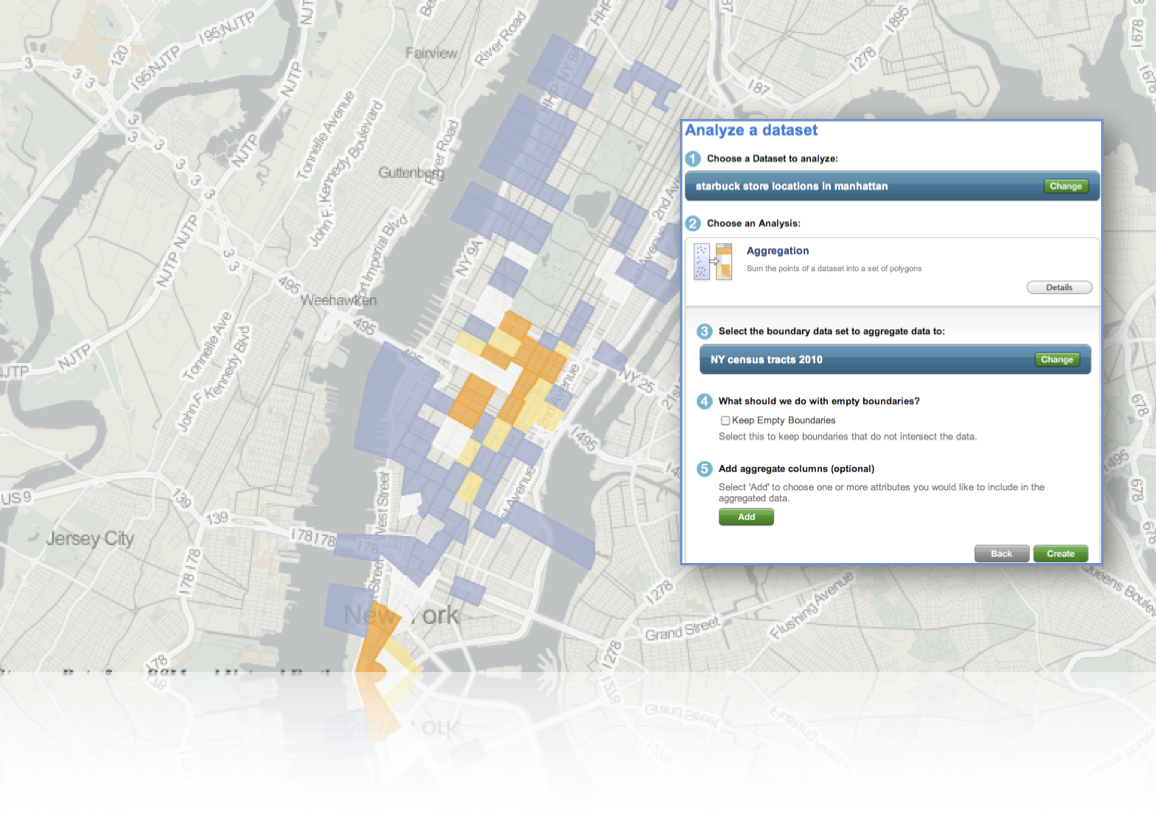Click the Jersey City map label
Screen dimensions: 1156x823
click(89, 538)
